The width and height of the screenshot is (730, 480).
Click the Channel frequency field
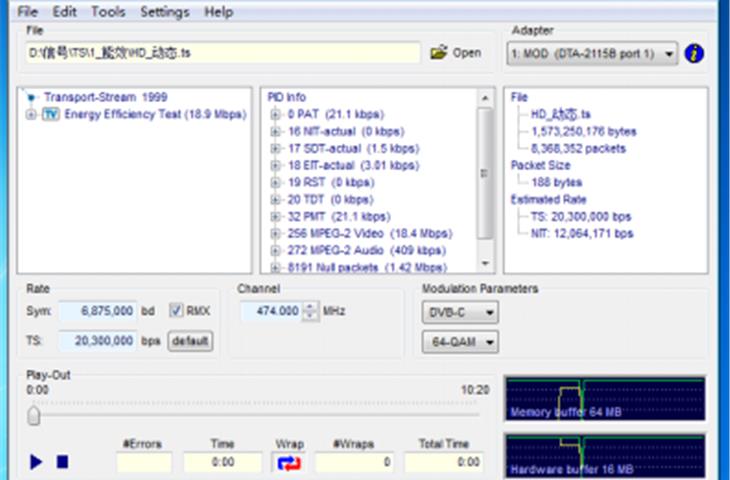click(271, 311)
